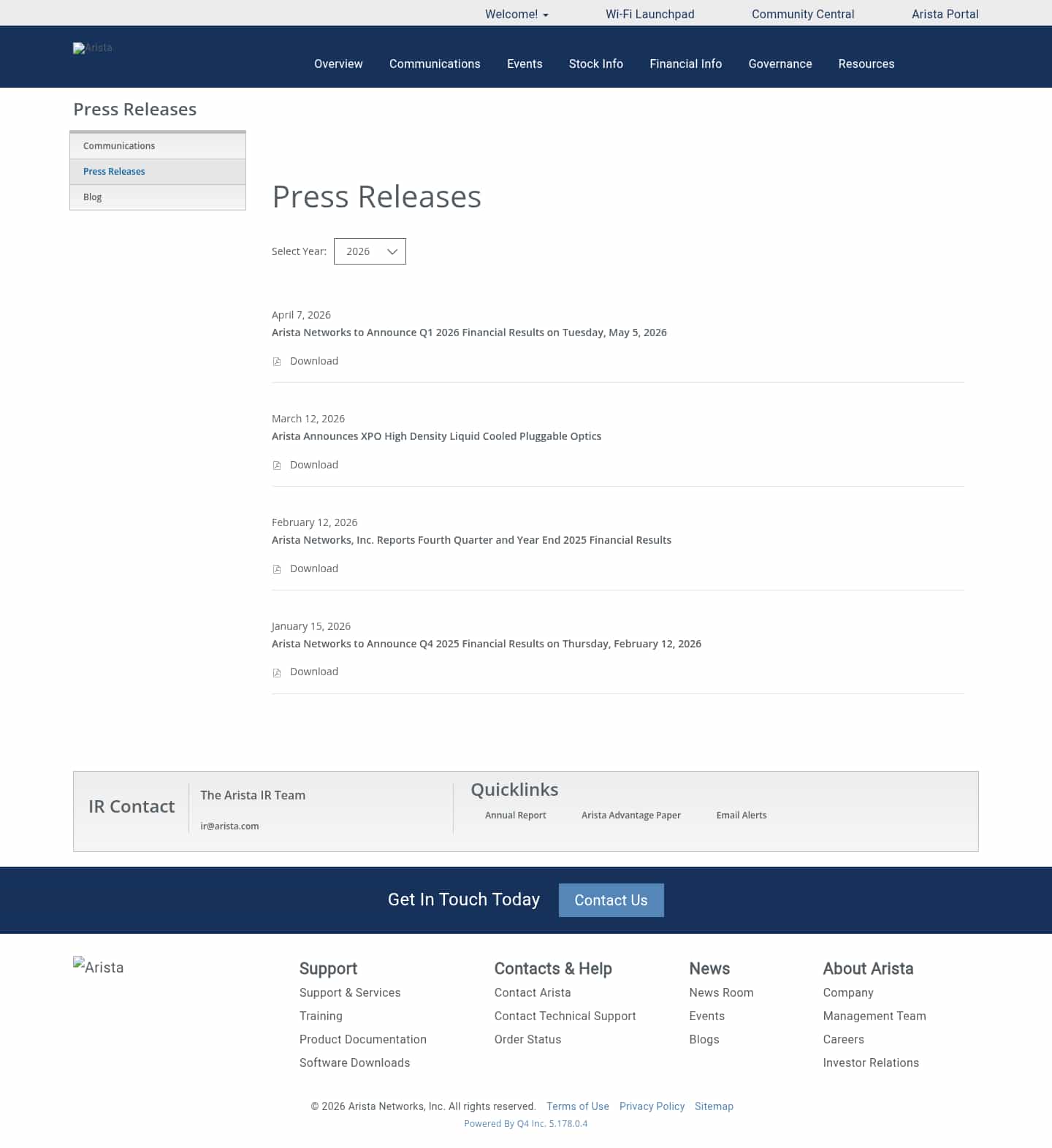Select Blog in the sidebar
This screenshot has height=1148, width=1052.
pos(158,197)
